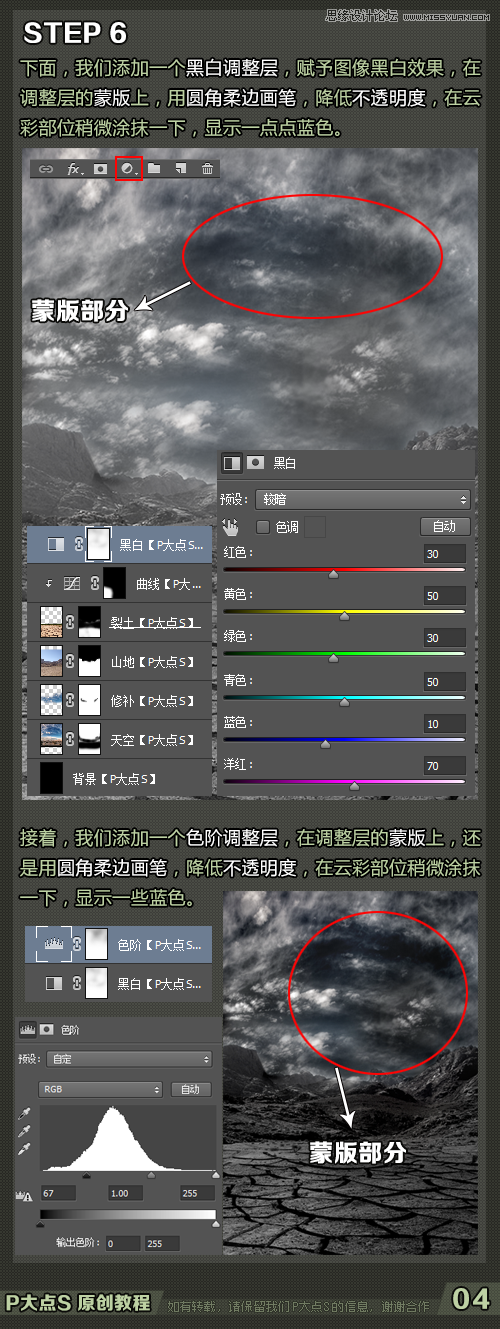The image size is (500, 1329).
Task: Click the chain link on the 裂土 layer
Action: click(x=70, y=622)
